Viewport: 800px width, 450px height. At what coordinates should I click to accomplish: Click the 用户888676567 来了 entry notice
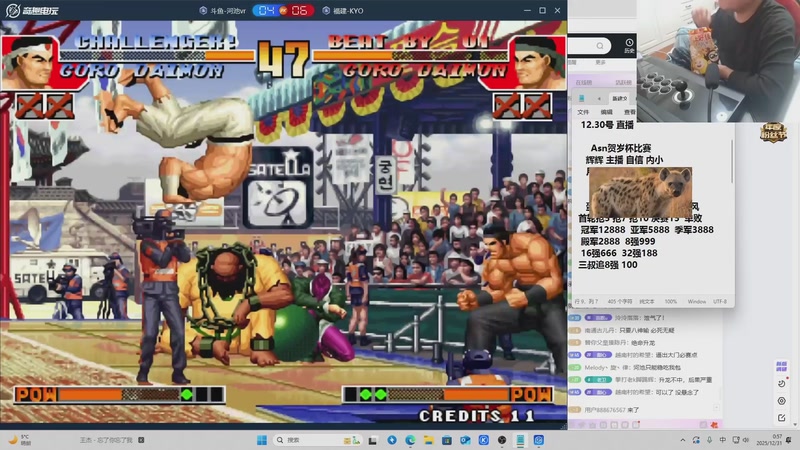click(x=612, y=410)
